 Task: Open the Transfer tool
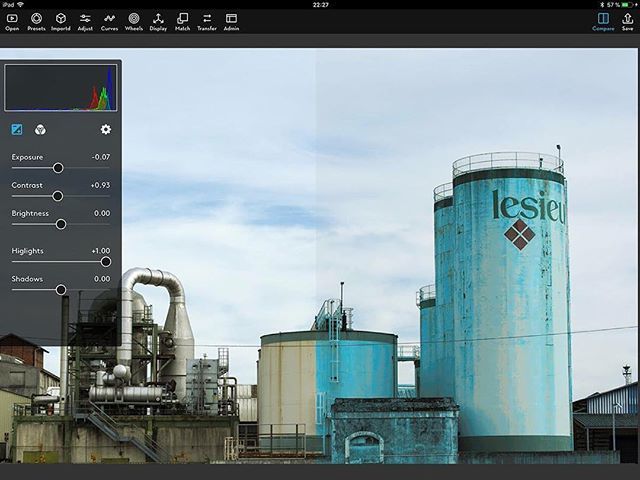pyautogui.click(x=207, y=22)
